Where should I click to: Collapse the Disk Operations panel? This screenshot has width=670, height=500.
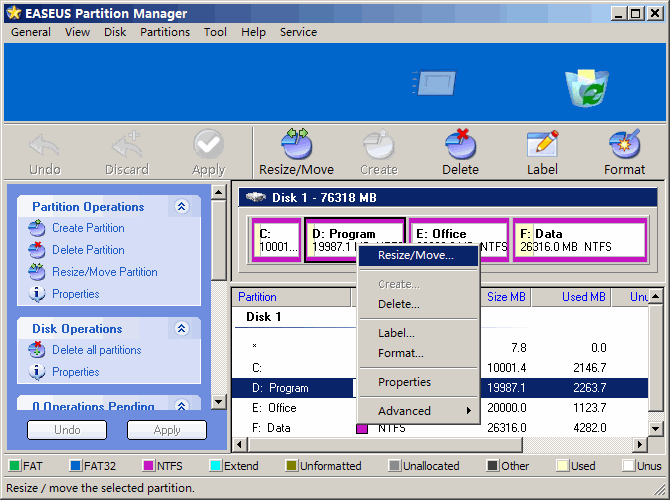182,328
